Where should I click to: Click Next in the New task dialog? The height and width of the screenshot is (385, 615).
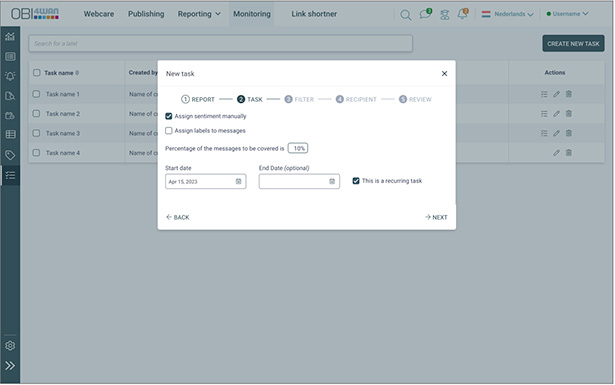(x=436, y=217)
